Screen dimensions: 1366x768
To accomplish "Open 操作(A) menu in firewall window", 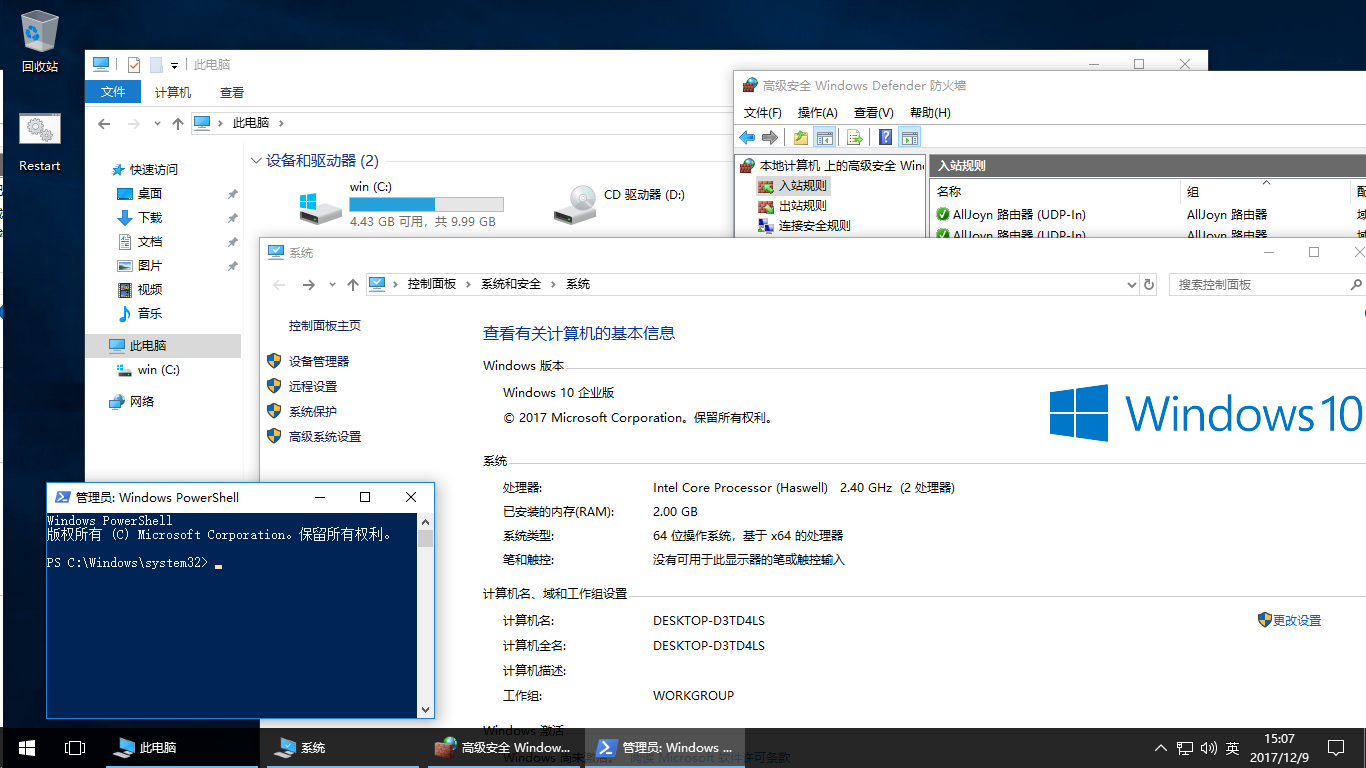I will 817,112.
